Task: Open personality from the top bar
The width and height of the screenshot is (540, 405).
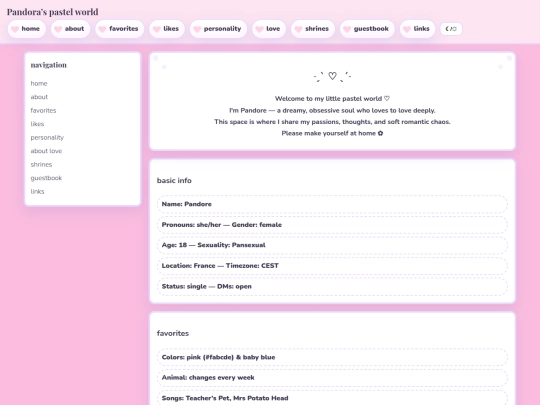Action: 218,29
